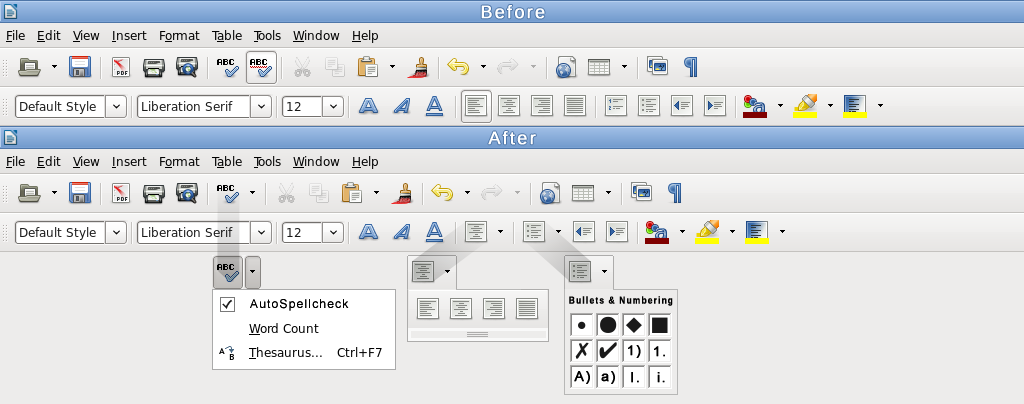Image resolution: width=1024 pixels, height=404 pixels.
Task: Open the Liberation Serif font dropdown in Before toolbar
Action: coord(260,106)
